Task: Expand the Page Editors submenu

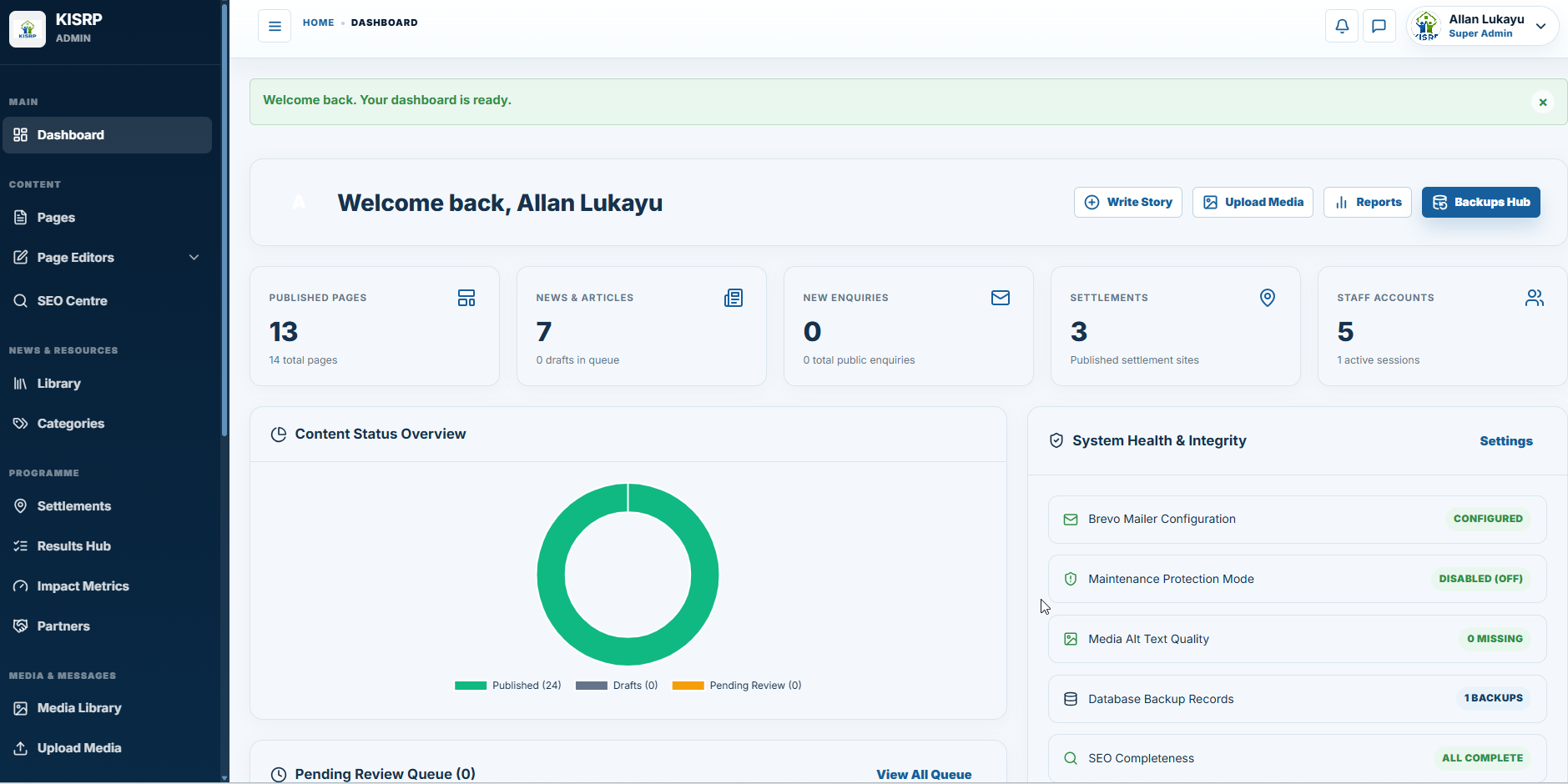Action: [107, 258]
